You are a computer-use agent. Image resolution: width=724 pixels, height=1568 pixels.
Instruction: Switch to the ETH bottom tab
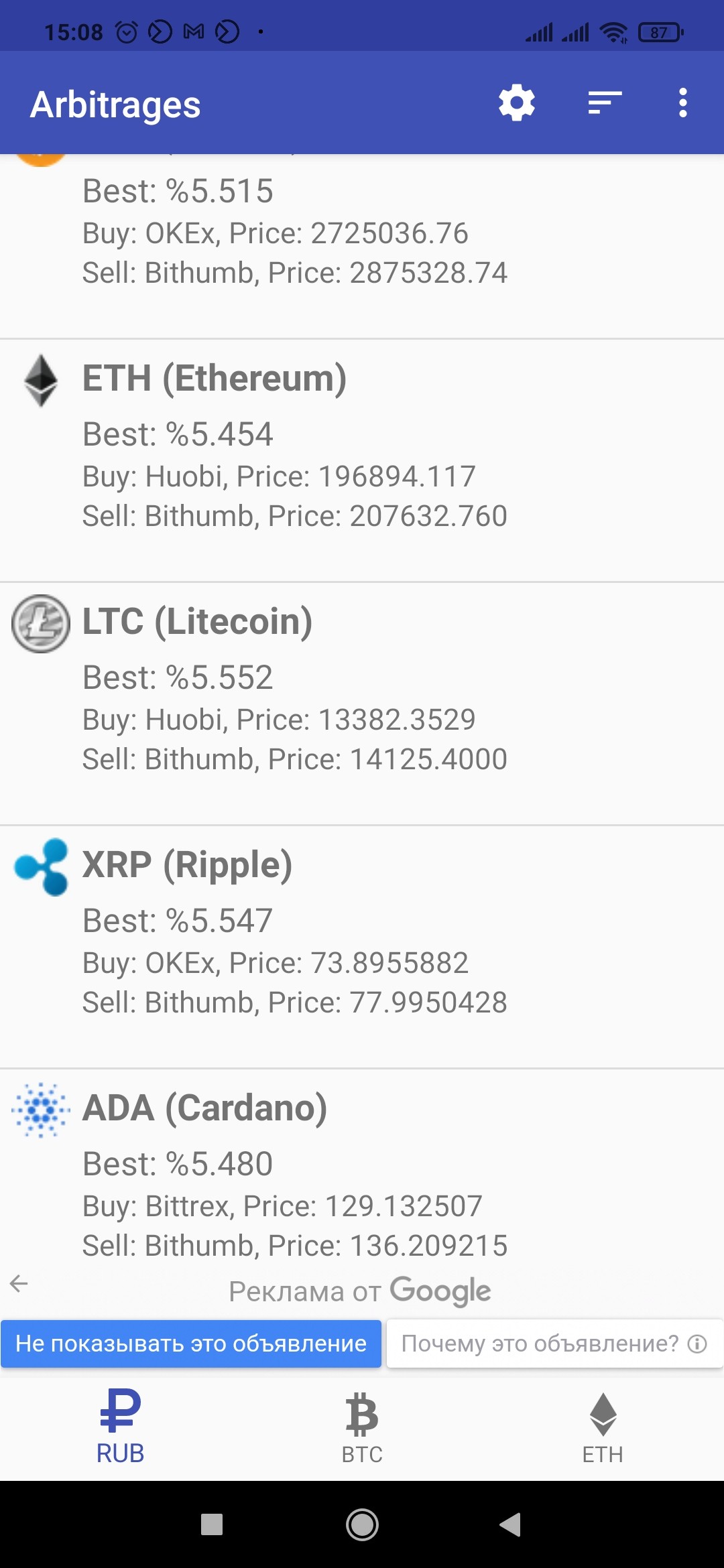pos(603,1427)
